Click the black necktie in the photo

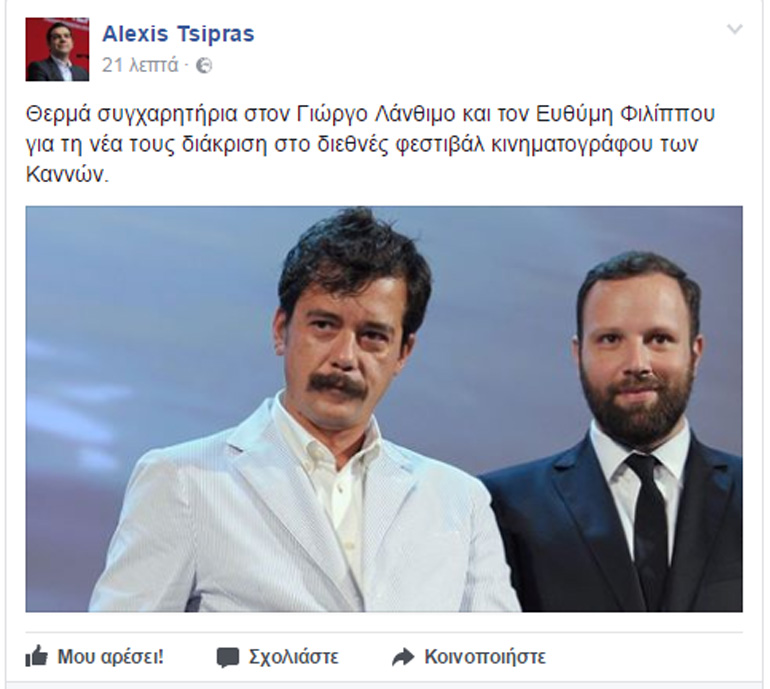click(649, 525)
